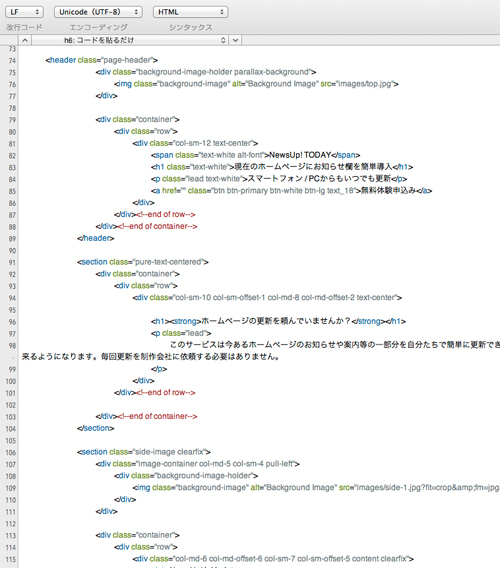Click the 'end of container' comment on line 88
This screenshot has width=500, height=568.
pos(157,226)
